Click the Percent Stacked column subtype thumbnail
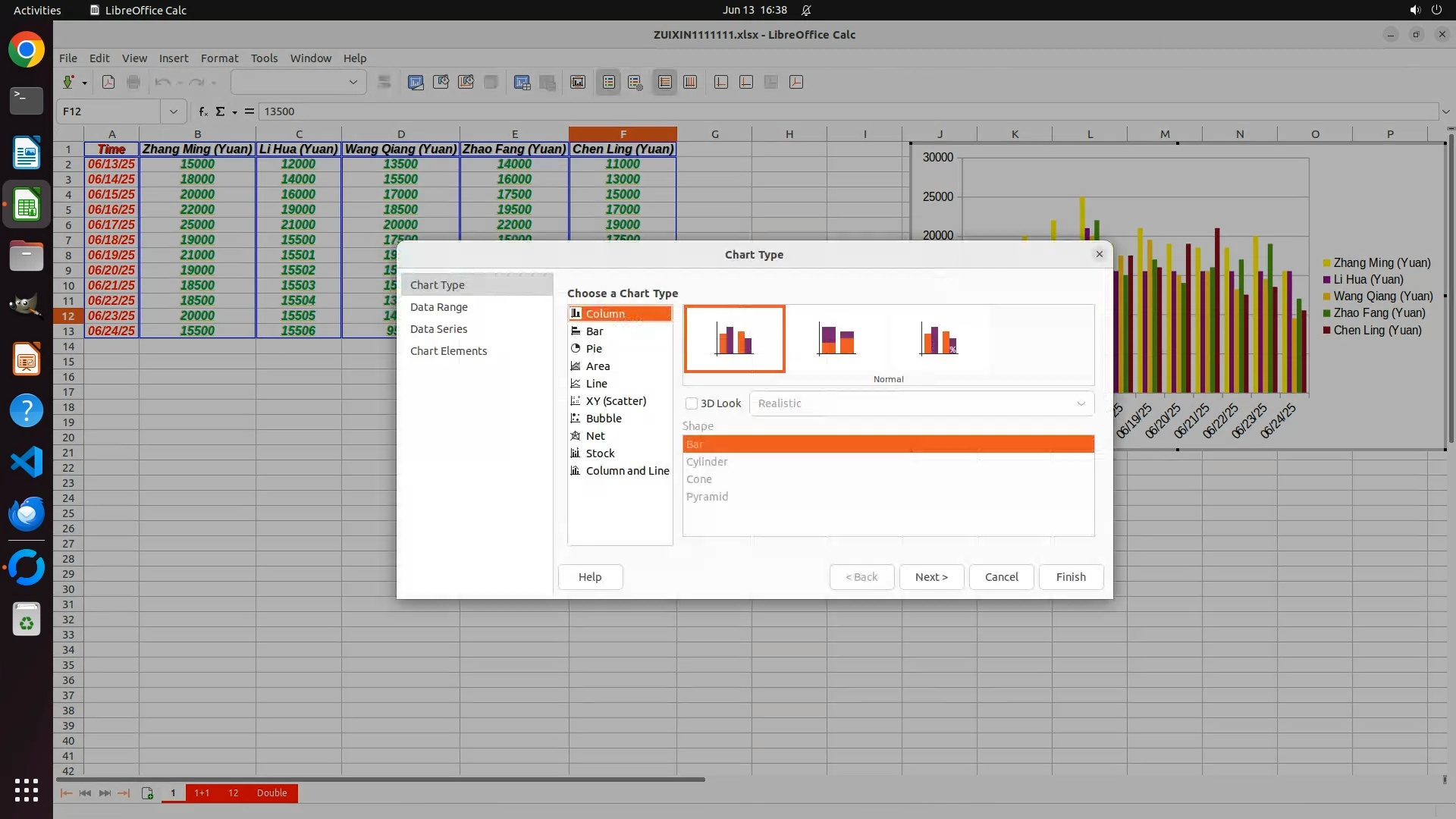 [938, 339]
